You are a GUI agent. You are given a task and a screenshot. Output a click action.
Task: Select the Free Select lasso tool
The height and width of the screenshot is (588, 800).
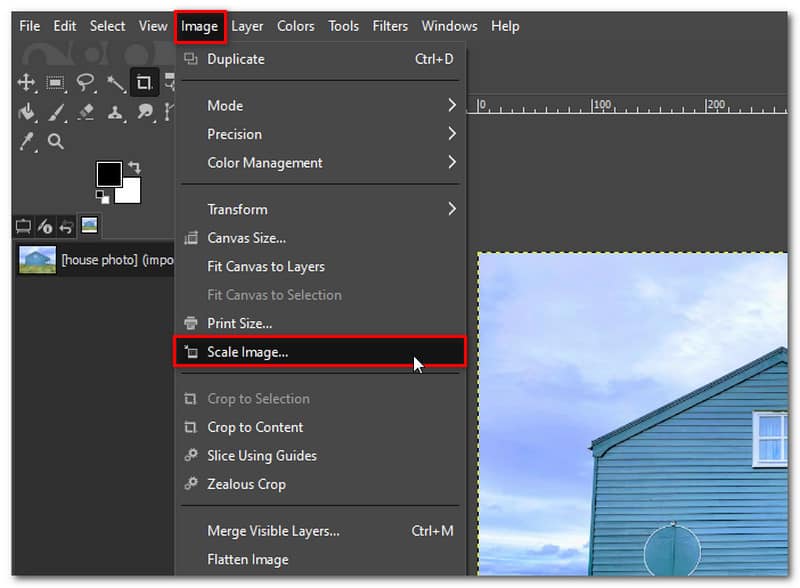tap(85, 82)
